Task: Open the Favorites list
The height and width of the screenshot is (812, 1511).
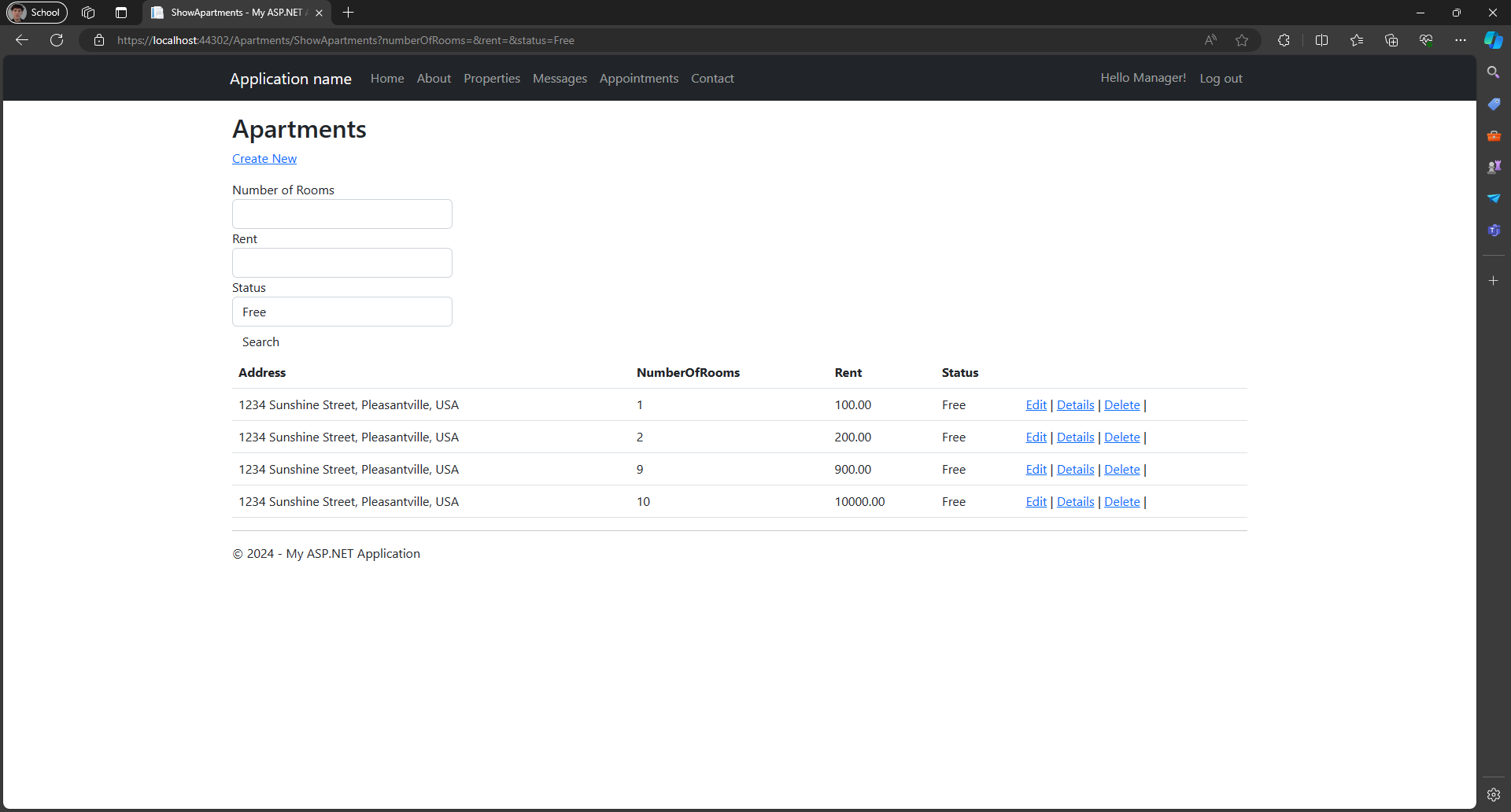Action: coord(1357,40)
